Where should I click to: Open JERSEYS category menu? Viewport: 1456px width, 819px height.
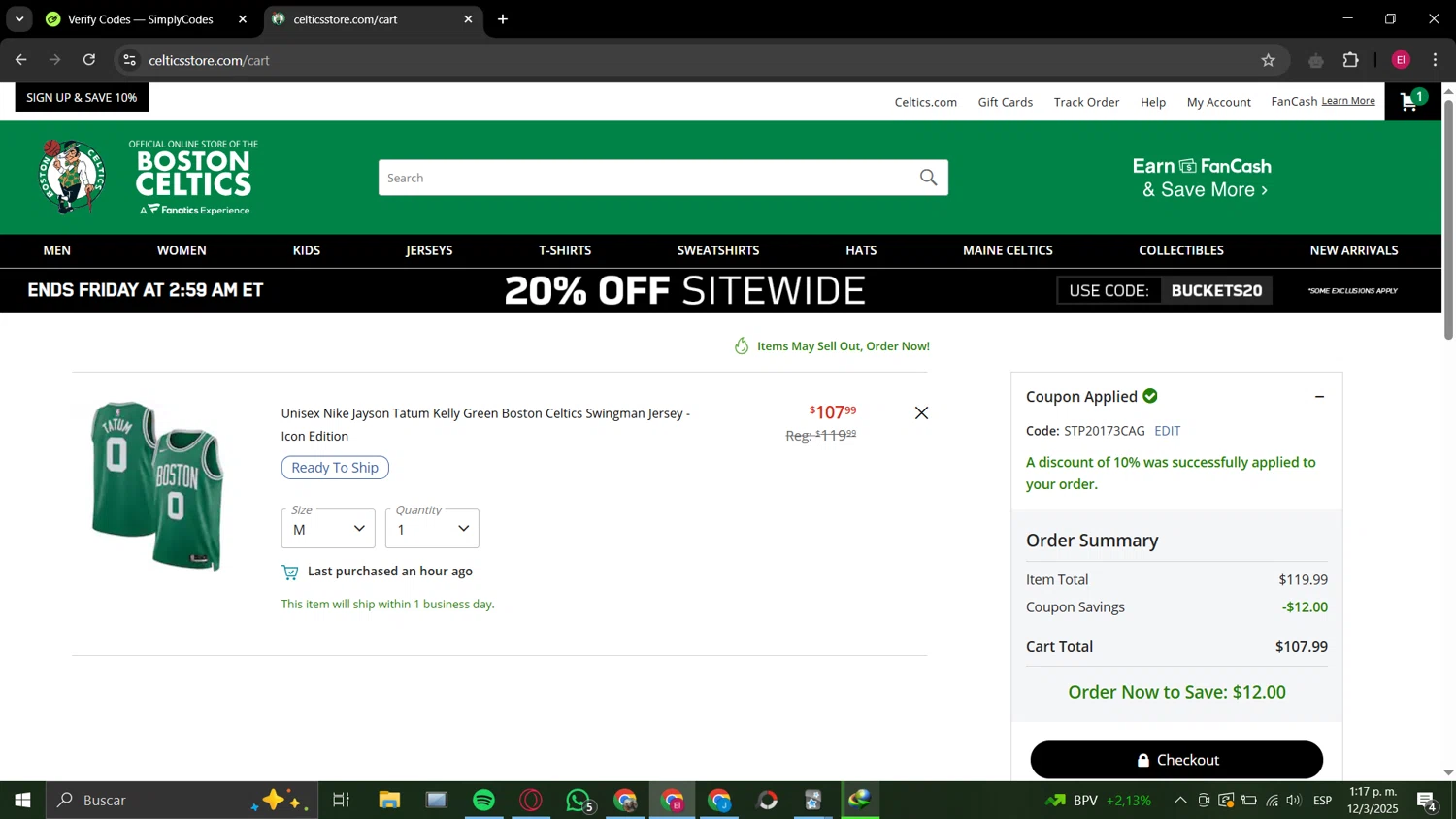[429, 250]
